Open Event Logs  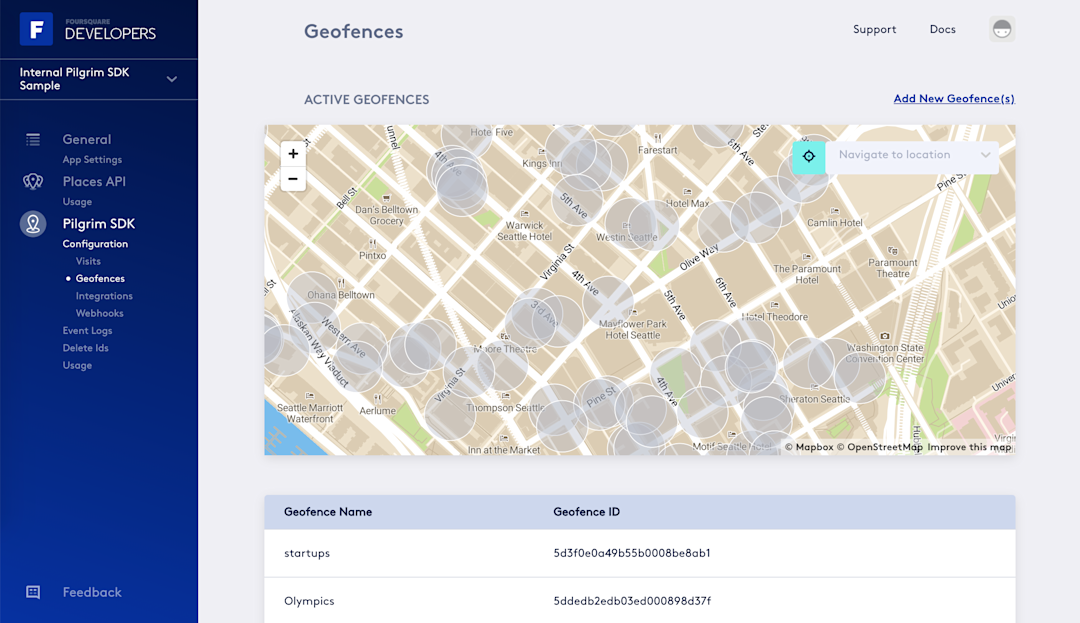87,330
